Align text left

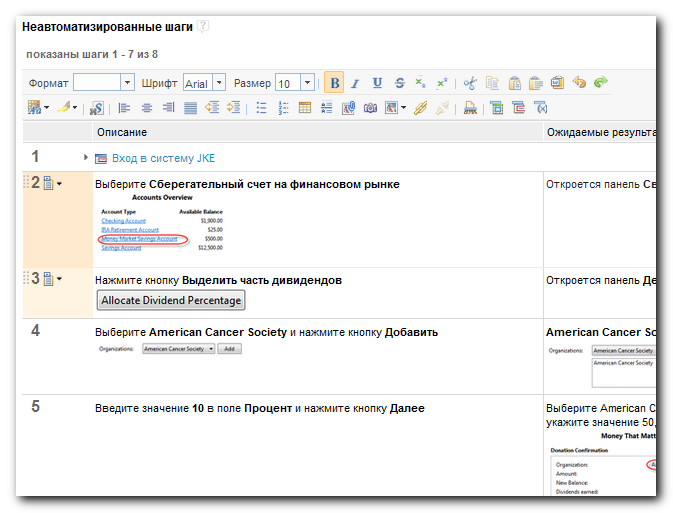tap(124, 108)
